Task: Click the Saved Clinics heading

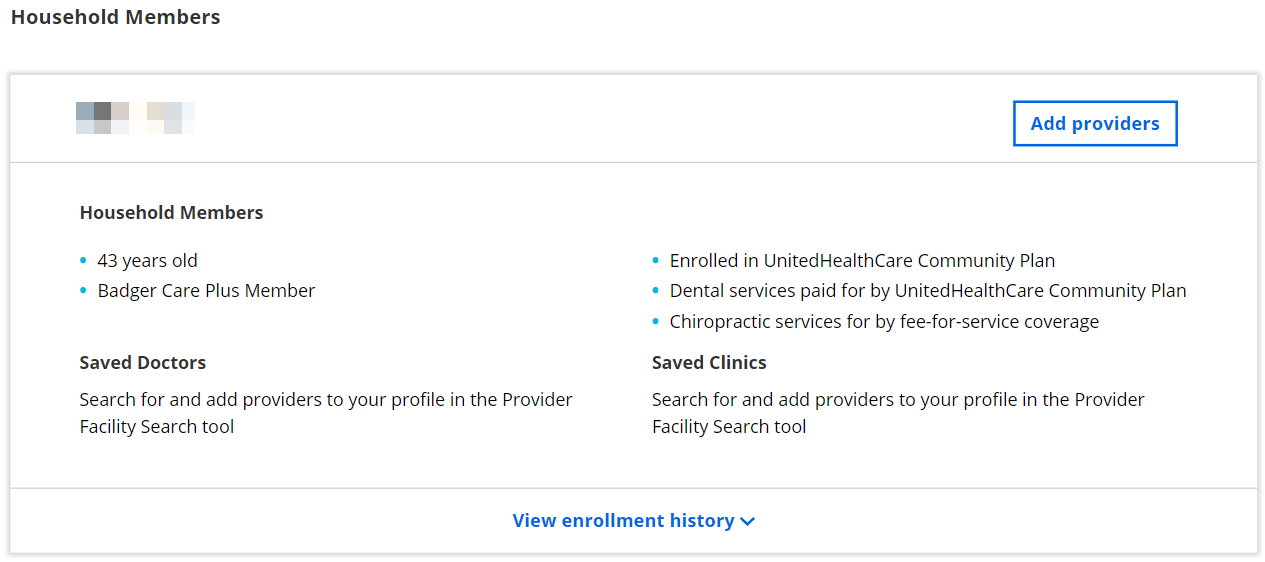Action: point(709,363)
